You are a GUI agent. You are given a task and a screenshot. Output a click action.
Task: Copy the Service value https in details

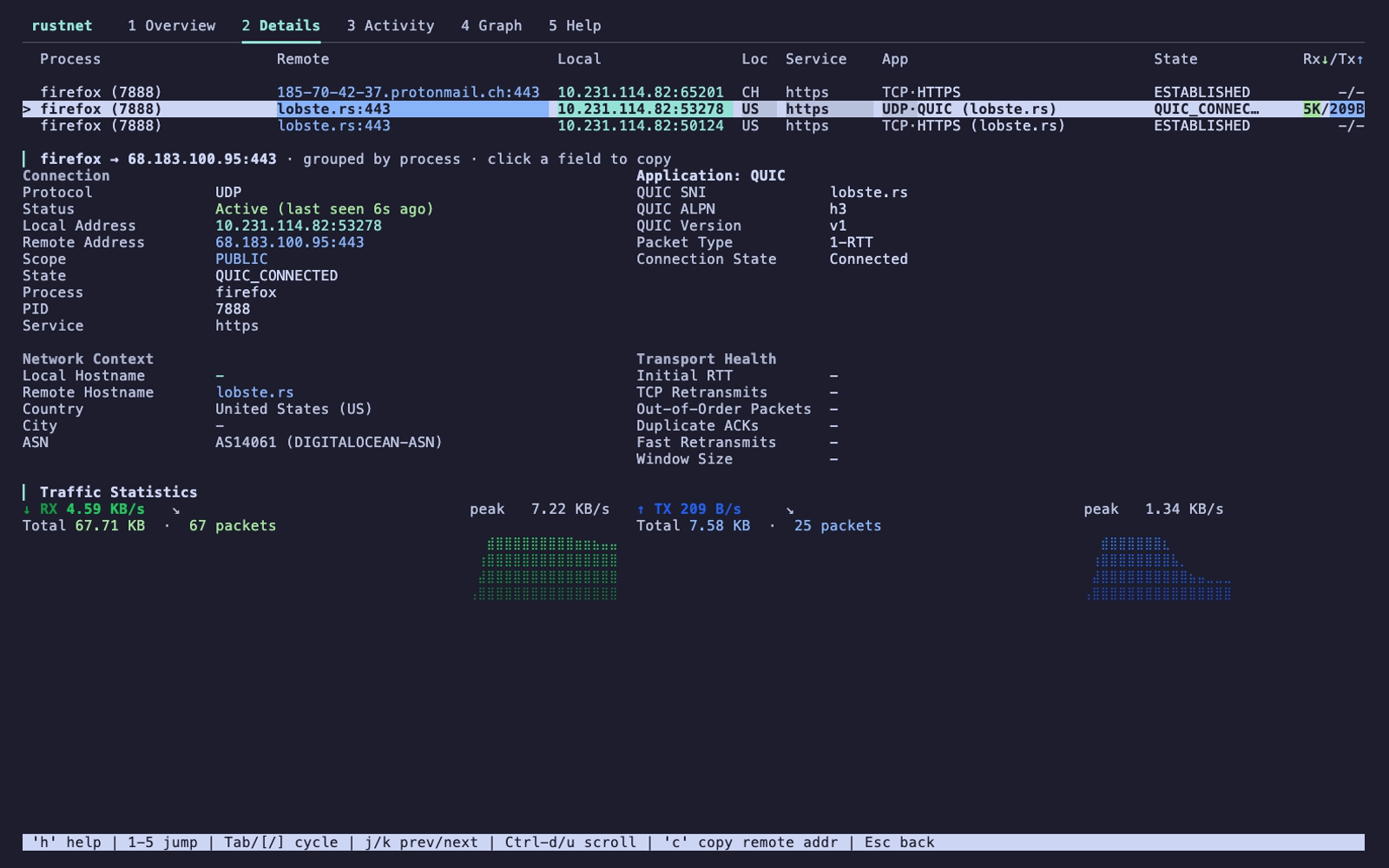tap(237, 326)
